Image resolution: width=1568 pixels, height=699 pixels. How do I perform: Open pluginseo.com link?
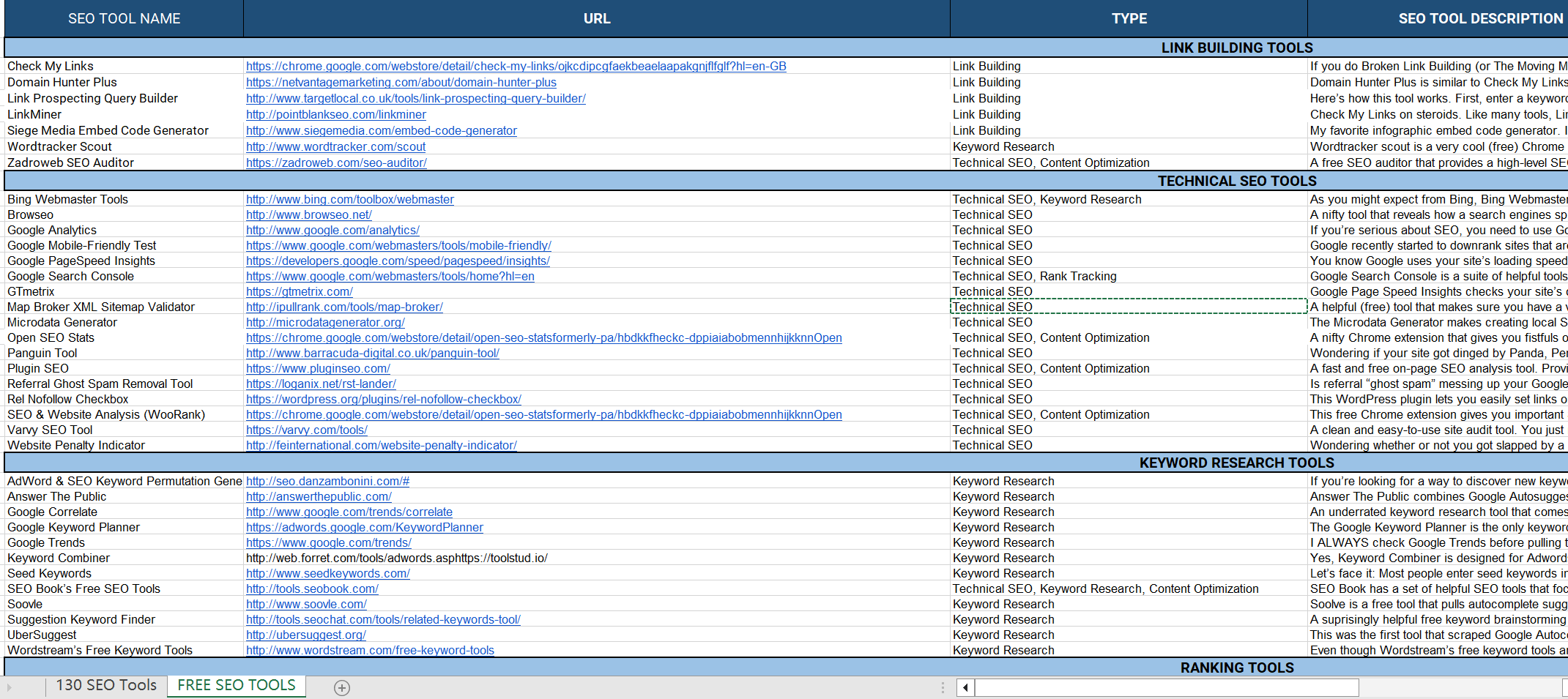coord(318,368)
